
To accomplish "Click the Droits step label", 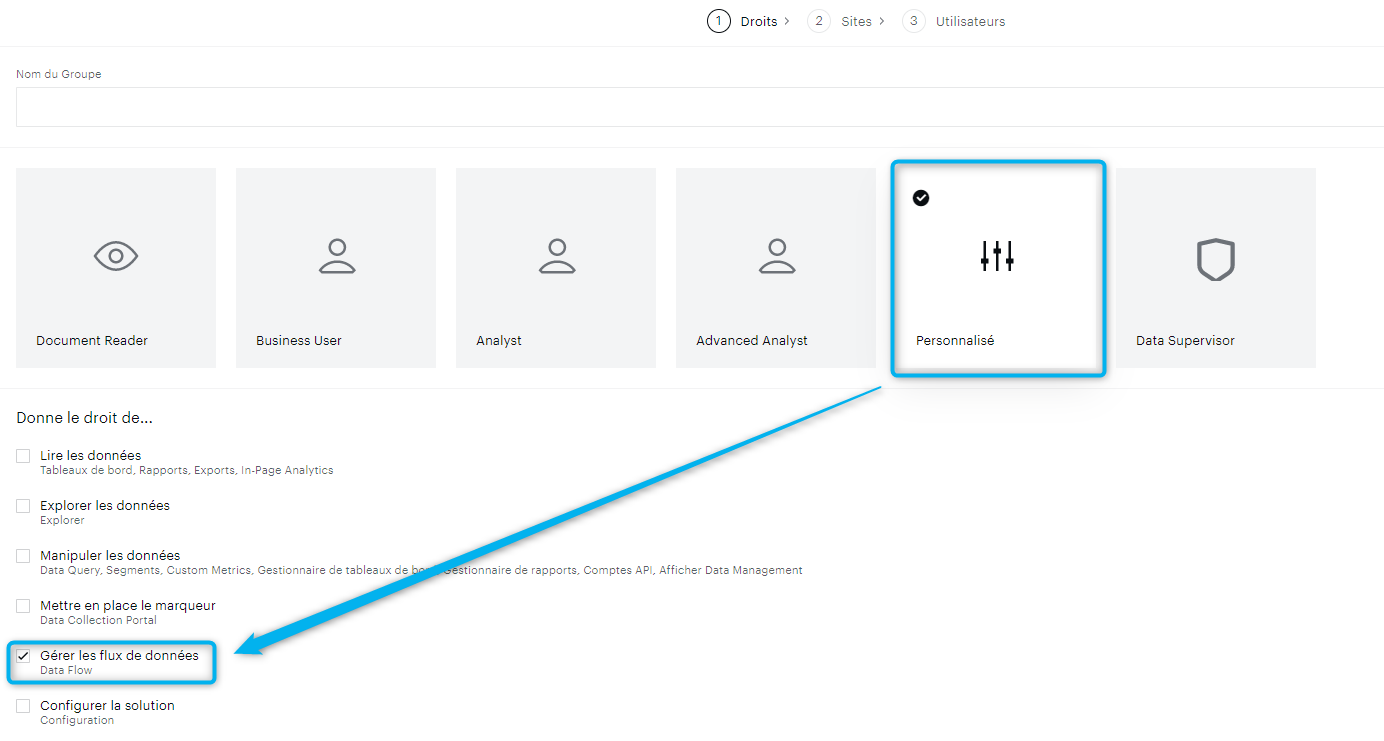I will click(759, 21).
